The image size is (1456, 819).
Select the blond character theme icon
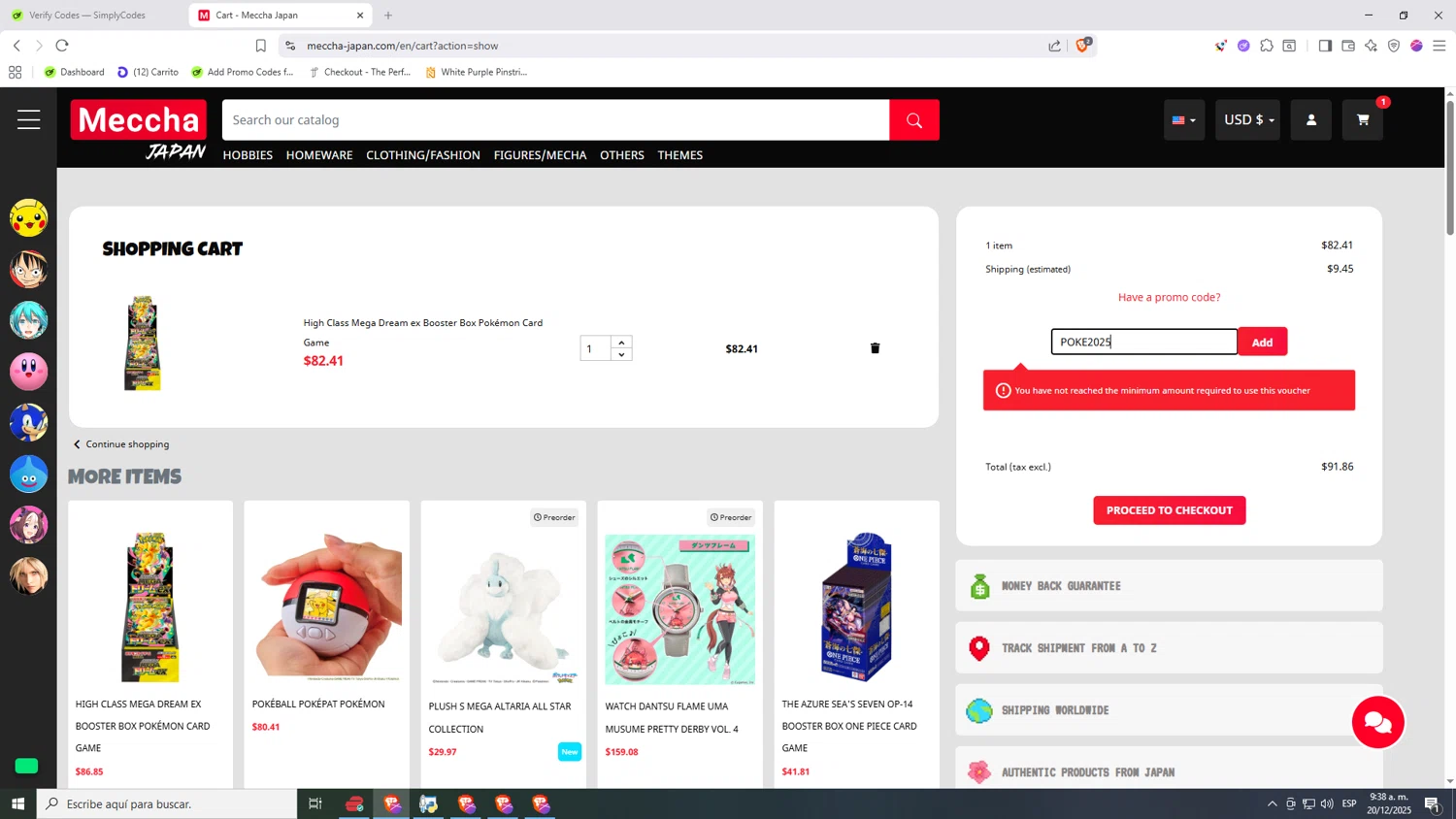click(x=28, y=576)
